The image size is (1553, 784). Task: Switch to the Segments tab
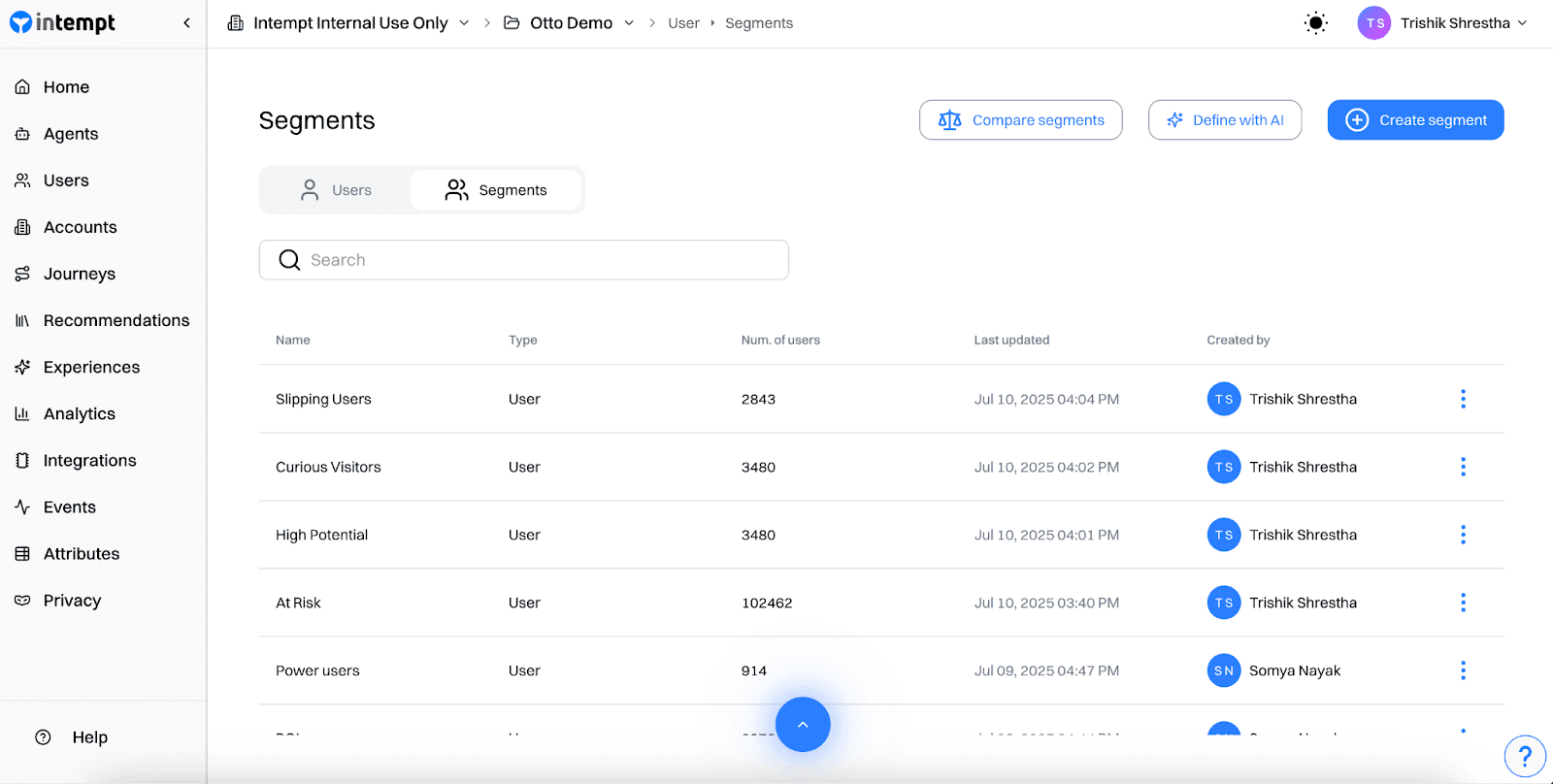point(496,190)
